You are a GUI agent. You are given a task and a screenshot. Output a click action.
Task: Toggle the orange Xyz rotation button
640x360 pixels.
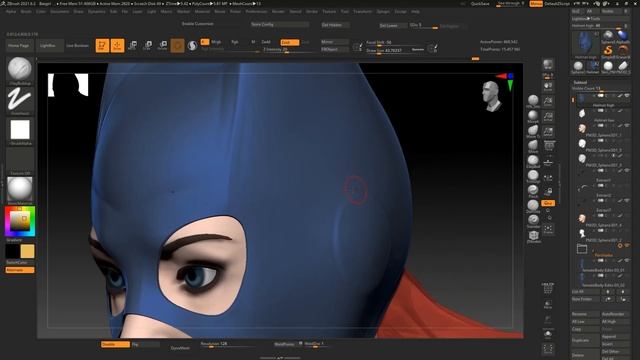548,203
